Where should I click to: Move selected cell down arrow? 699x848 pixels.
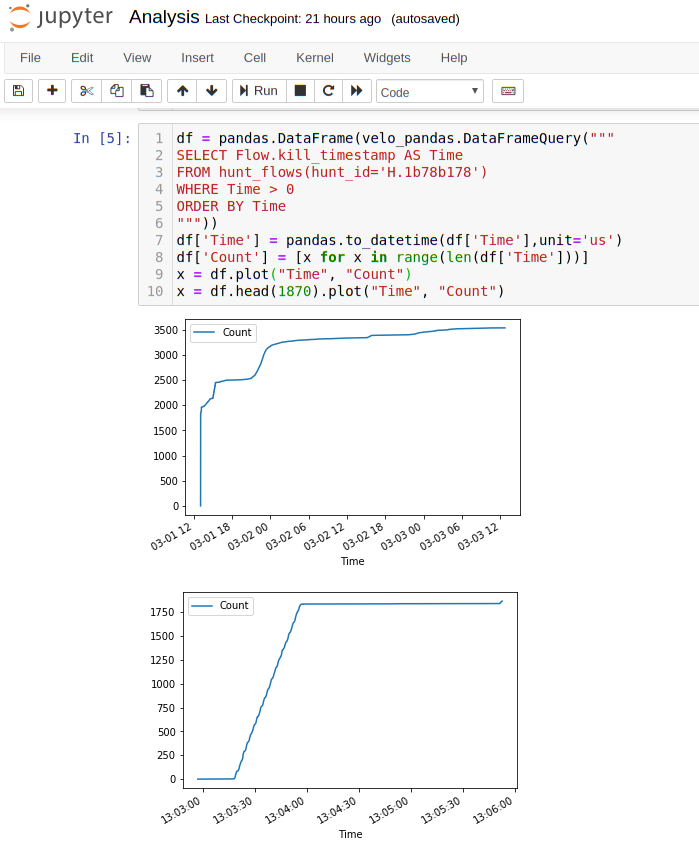pos(211,91)
